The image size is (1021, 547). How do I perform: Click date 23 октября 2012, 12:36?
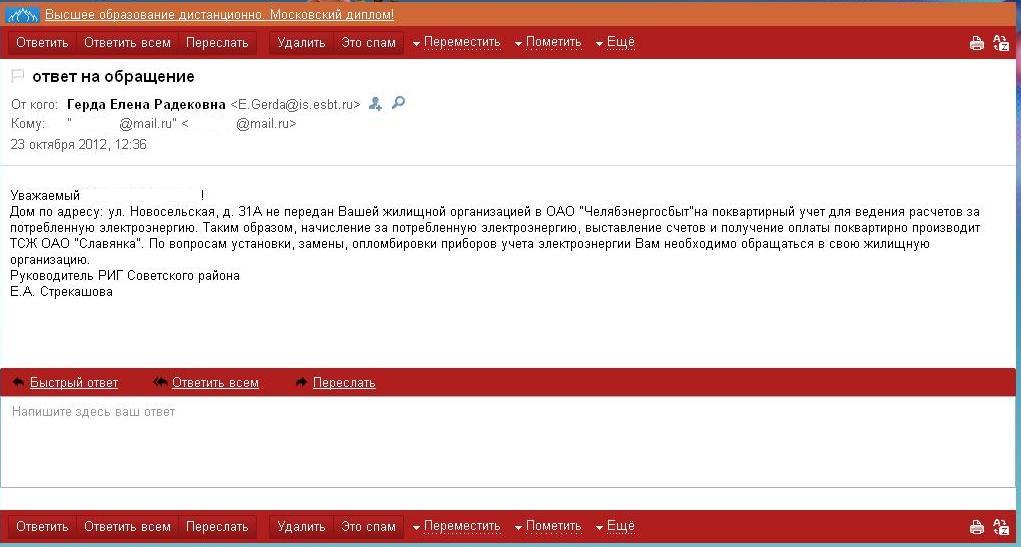click(79, 145)
